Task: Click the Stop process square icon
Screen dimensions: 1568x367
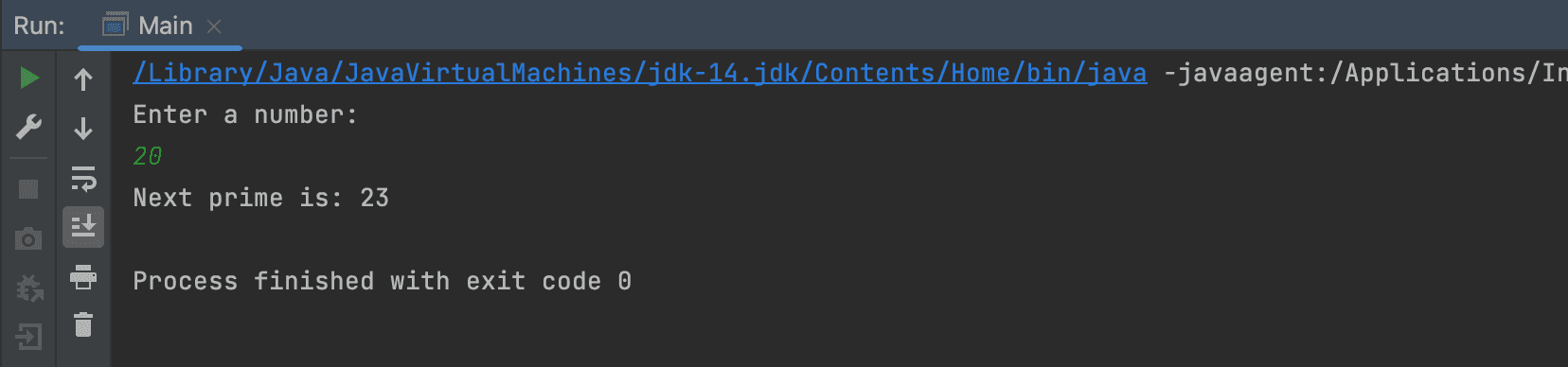Action: [28, 189]
